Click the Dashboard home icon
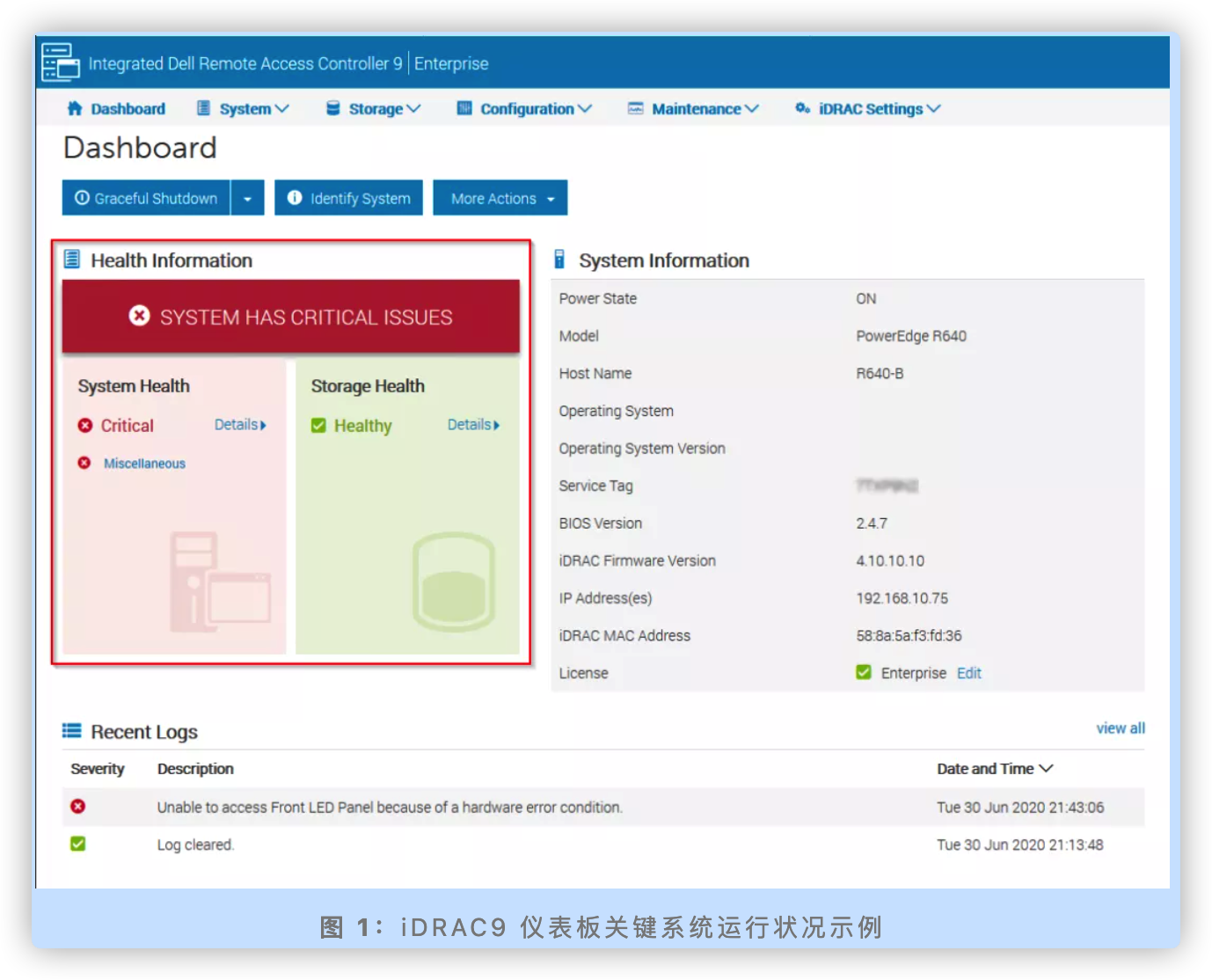The height and width of the screenshot is (980, 1212). [75, 108]
